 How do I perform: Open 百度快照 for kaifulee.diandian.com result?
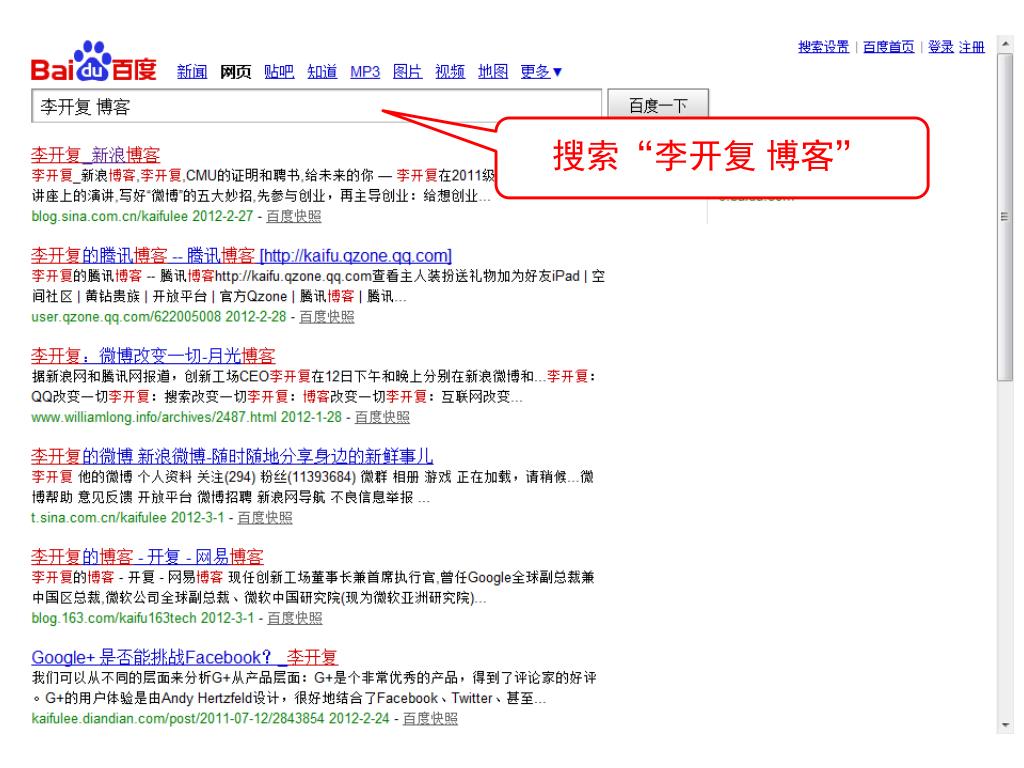[430, 719]
